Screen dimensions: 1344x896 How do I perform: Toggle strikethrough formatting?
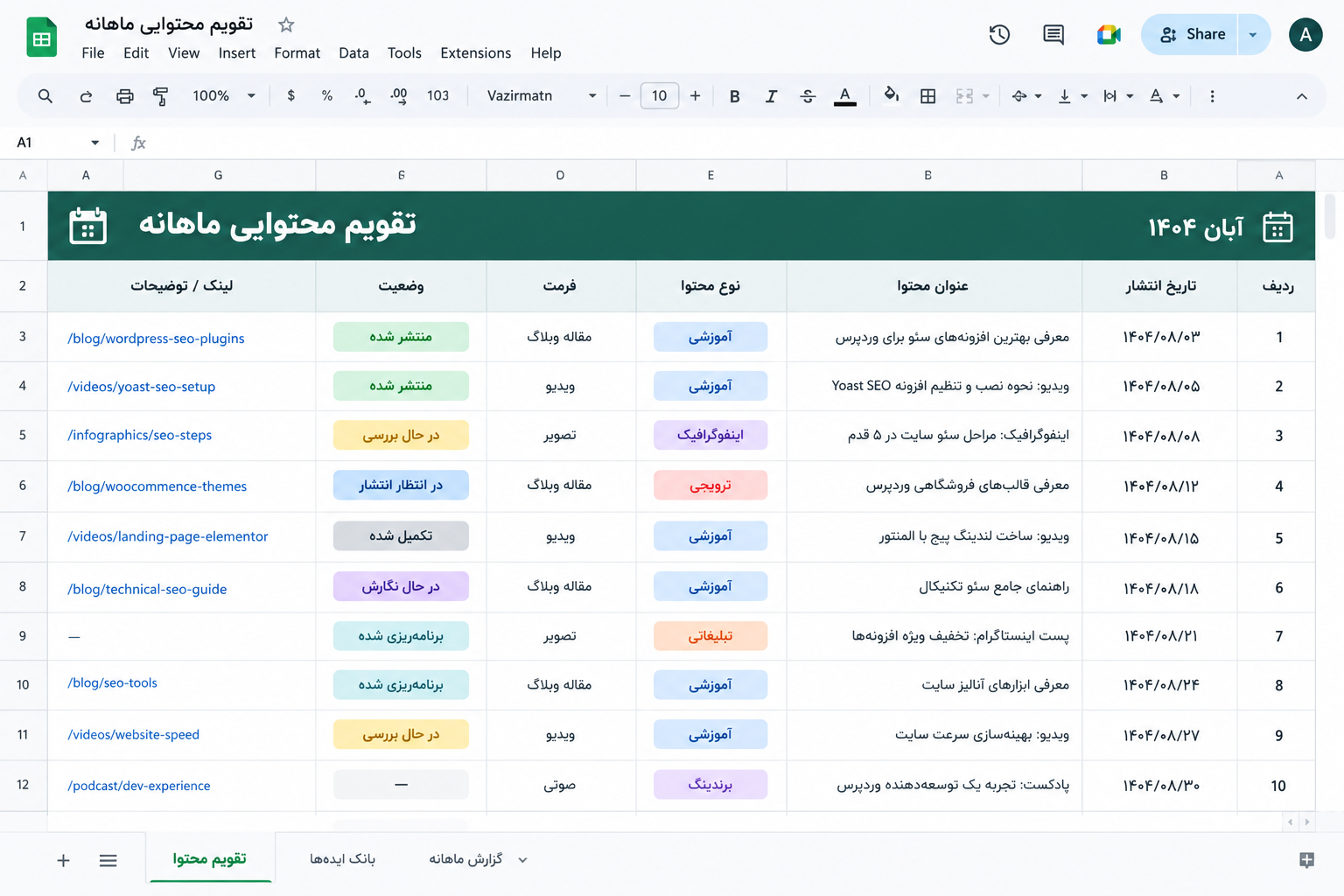pos(808,96)
